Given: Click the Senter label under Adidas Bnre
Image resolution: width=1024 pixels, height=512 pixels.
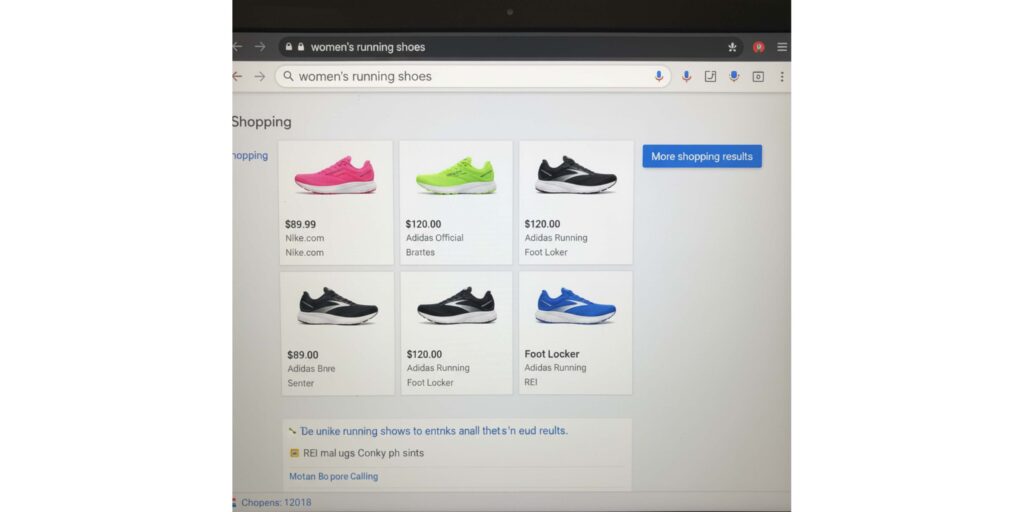Looking at the screenshot, I should 300,383.
